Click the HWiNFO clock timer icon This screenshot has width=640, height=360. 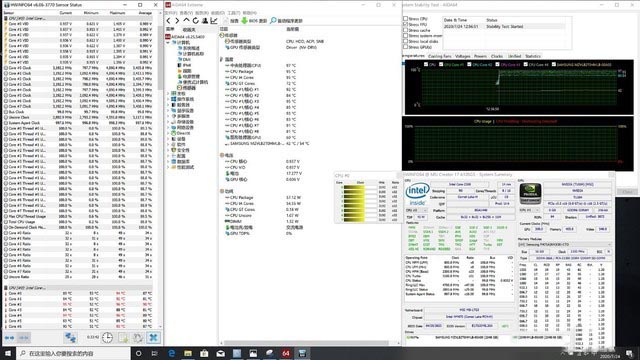coord(107,338)
